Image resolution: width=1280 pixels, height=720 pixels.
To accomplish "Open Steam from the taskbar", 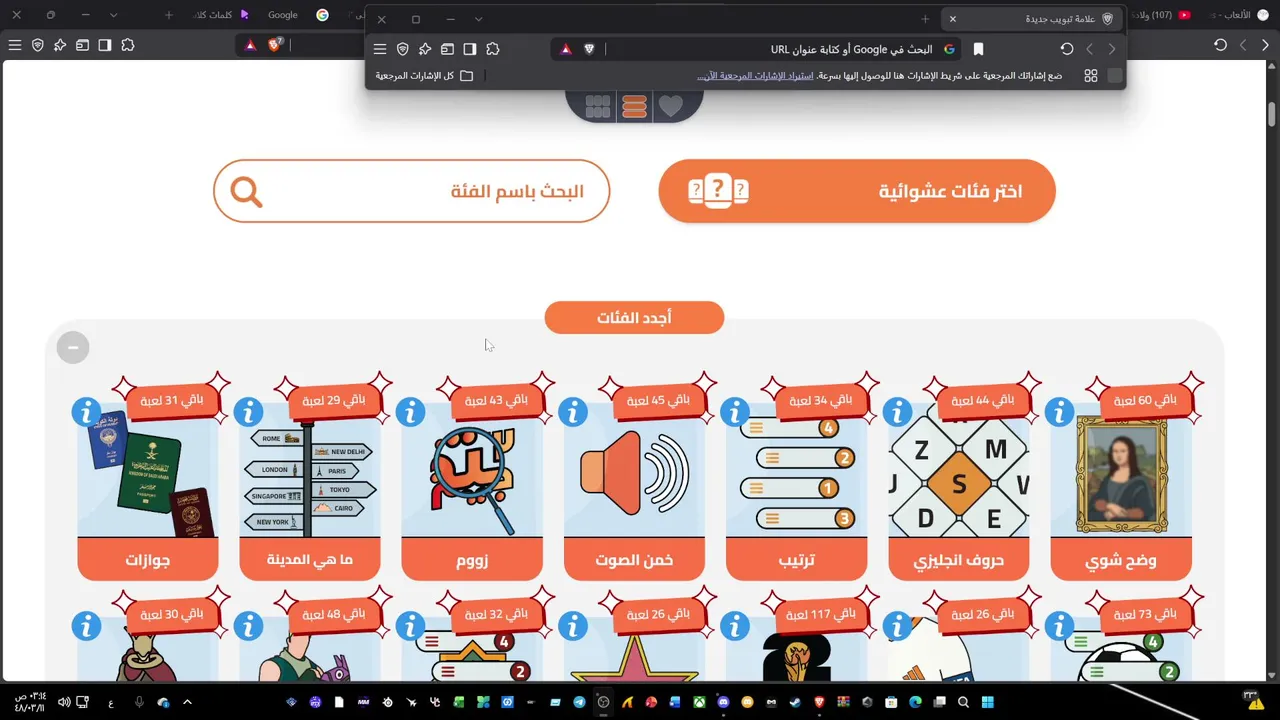I will tap(796, 703).
